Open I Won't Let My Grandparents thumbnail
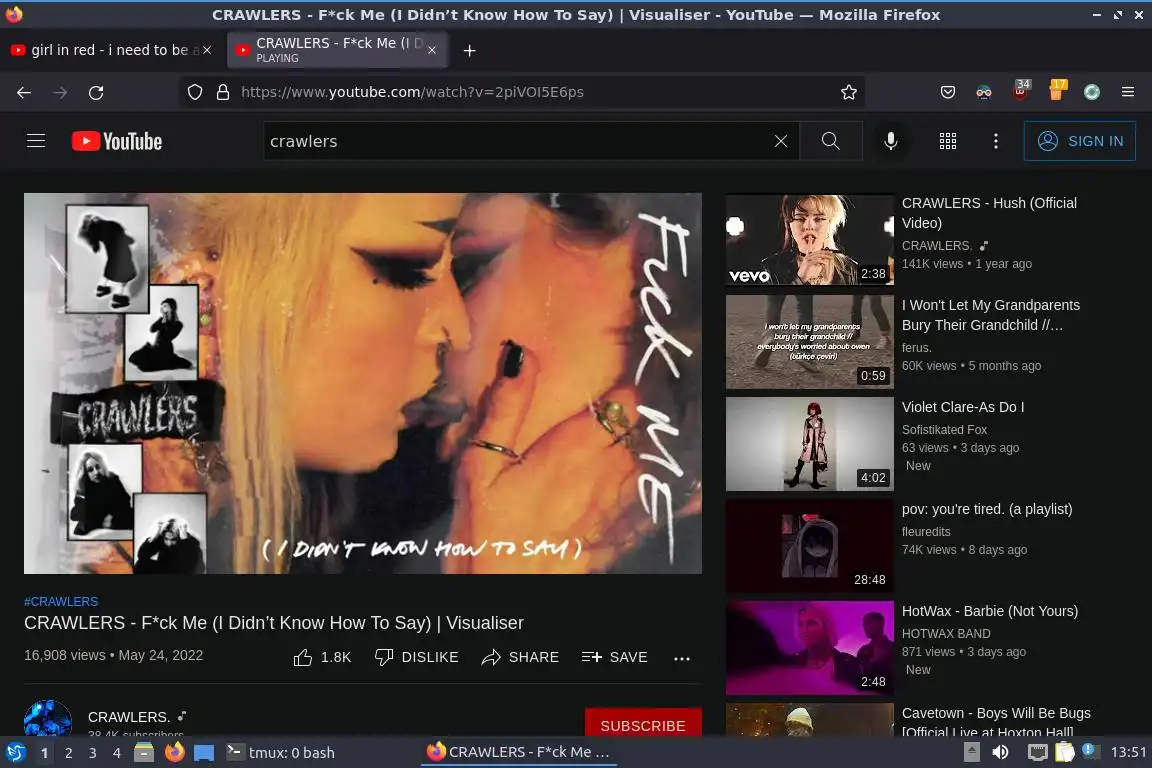 [810, 342]
